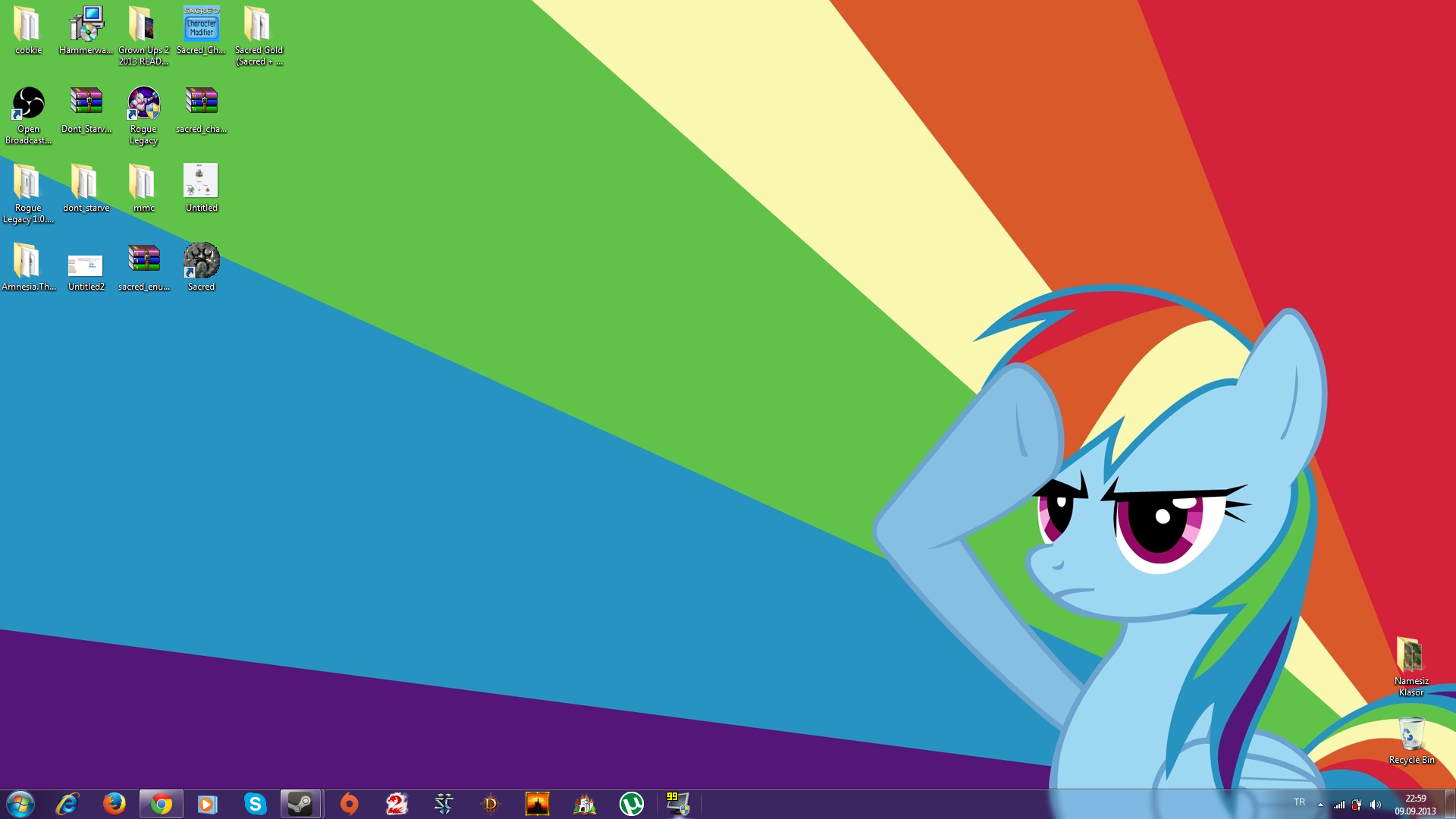Select the Sacred Gold folder

pyautogui.click(x=259, y=36)
